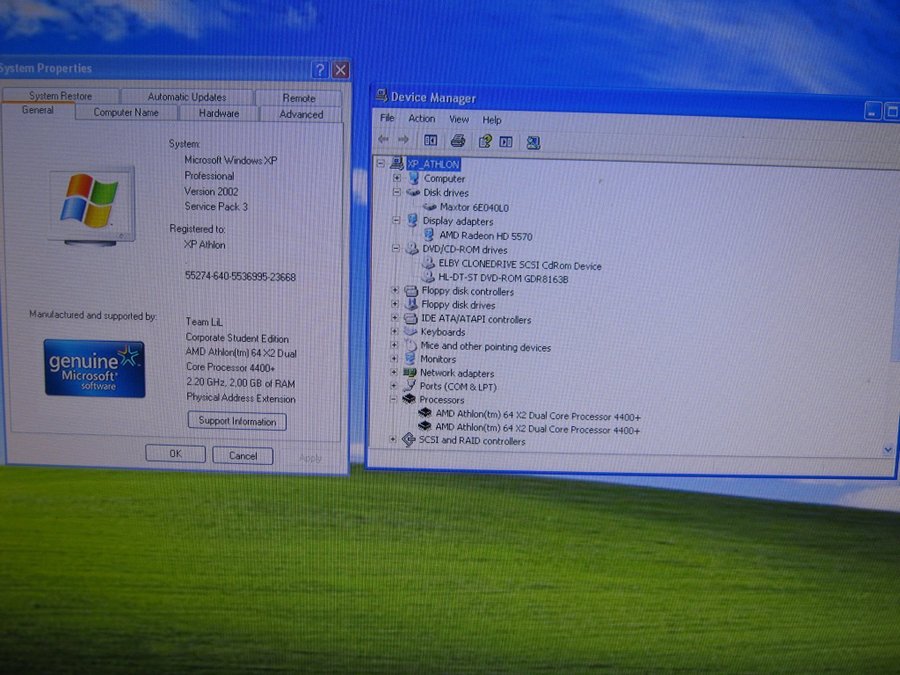Click the Print toolbar icon in Device Manager
900x675 pixels.
(x=458, y=141)
